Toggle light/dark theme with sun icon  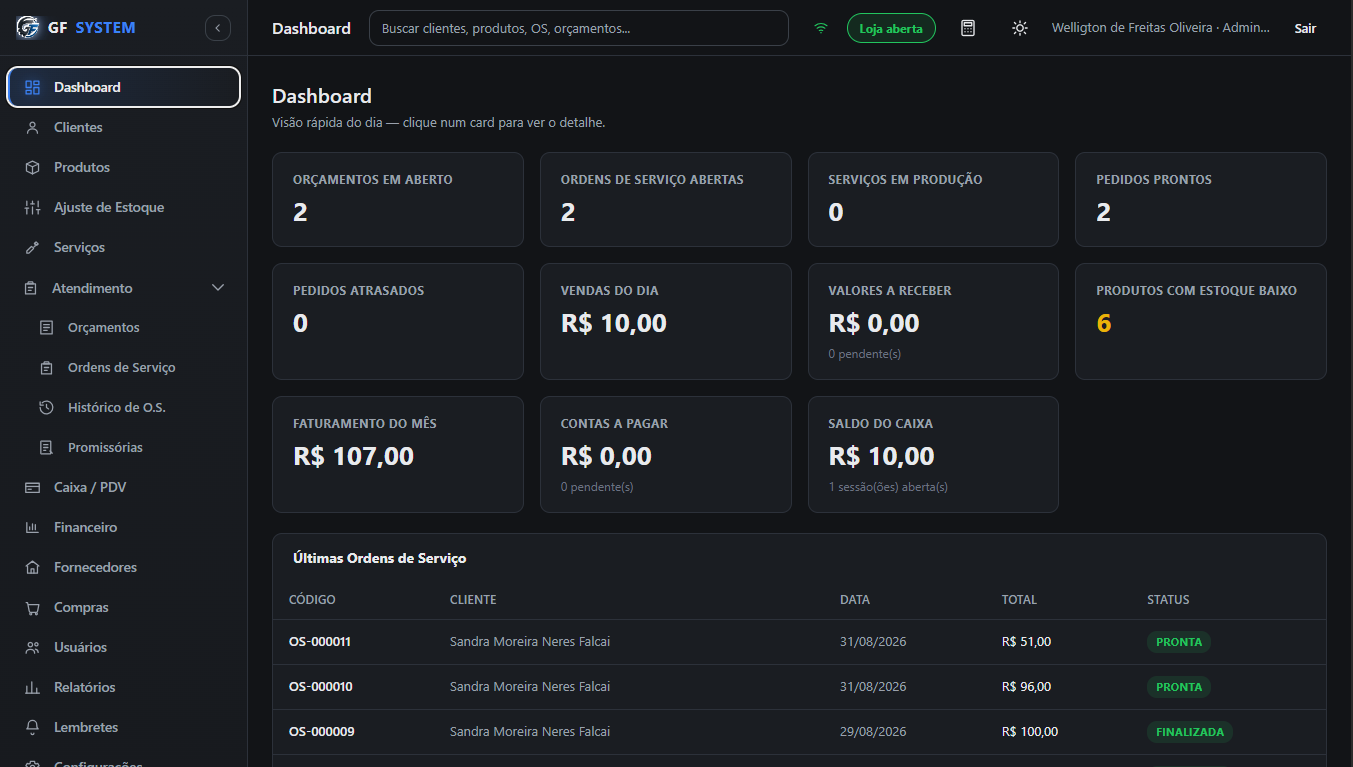point(1019,28)
